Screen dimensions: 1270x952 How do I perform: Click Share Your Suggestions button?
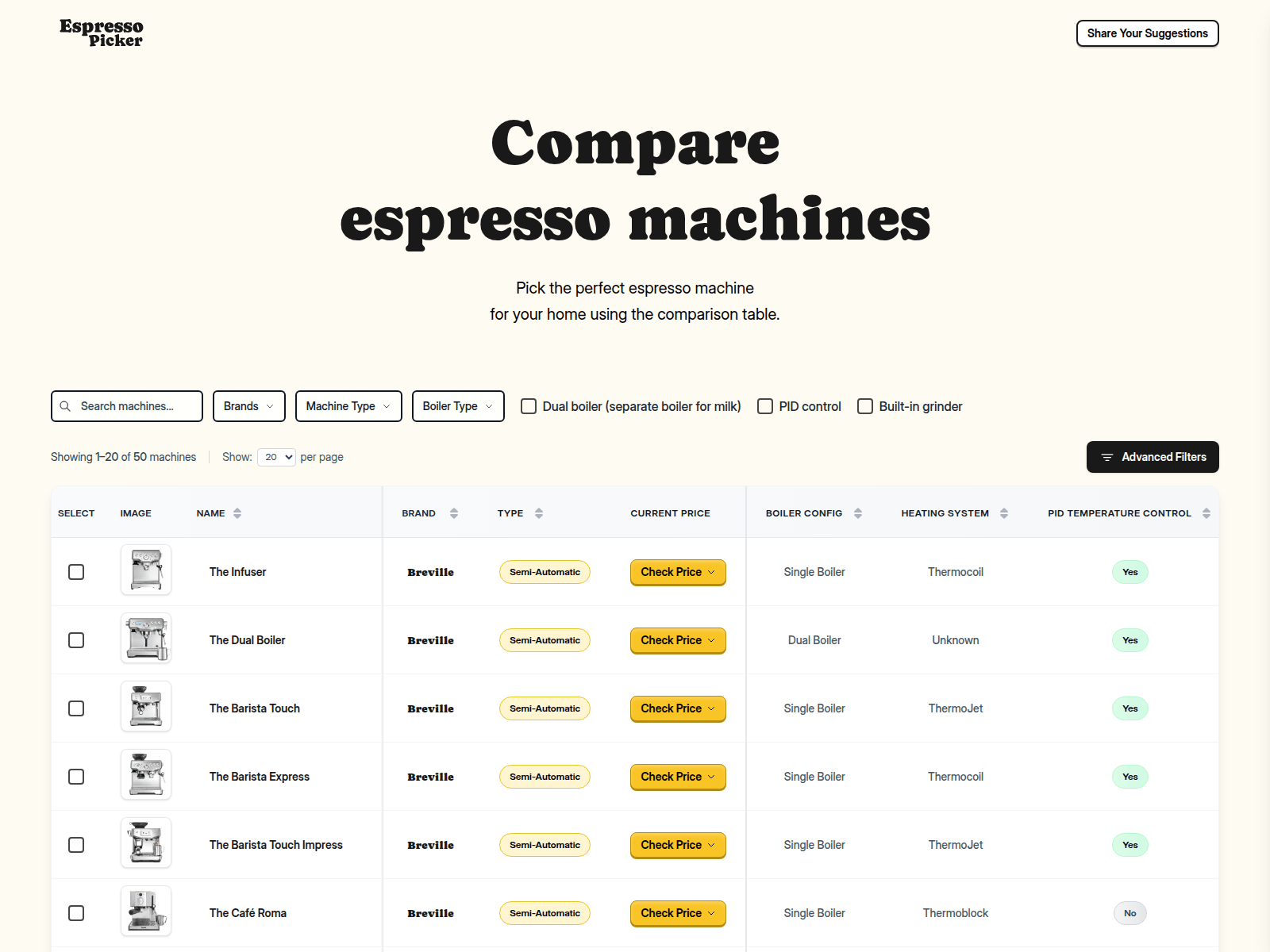click(x=1148, y=33)
